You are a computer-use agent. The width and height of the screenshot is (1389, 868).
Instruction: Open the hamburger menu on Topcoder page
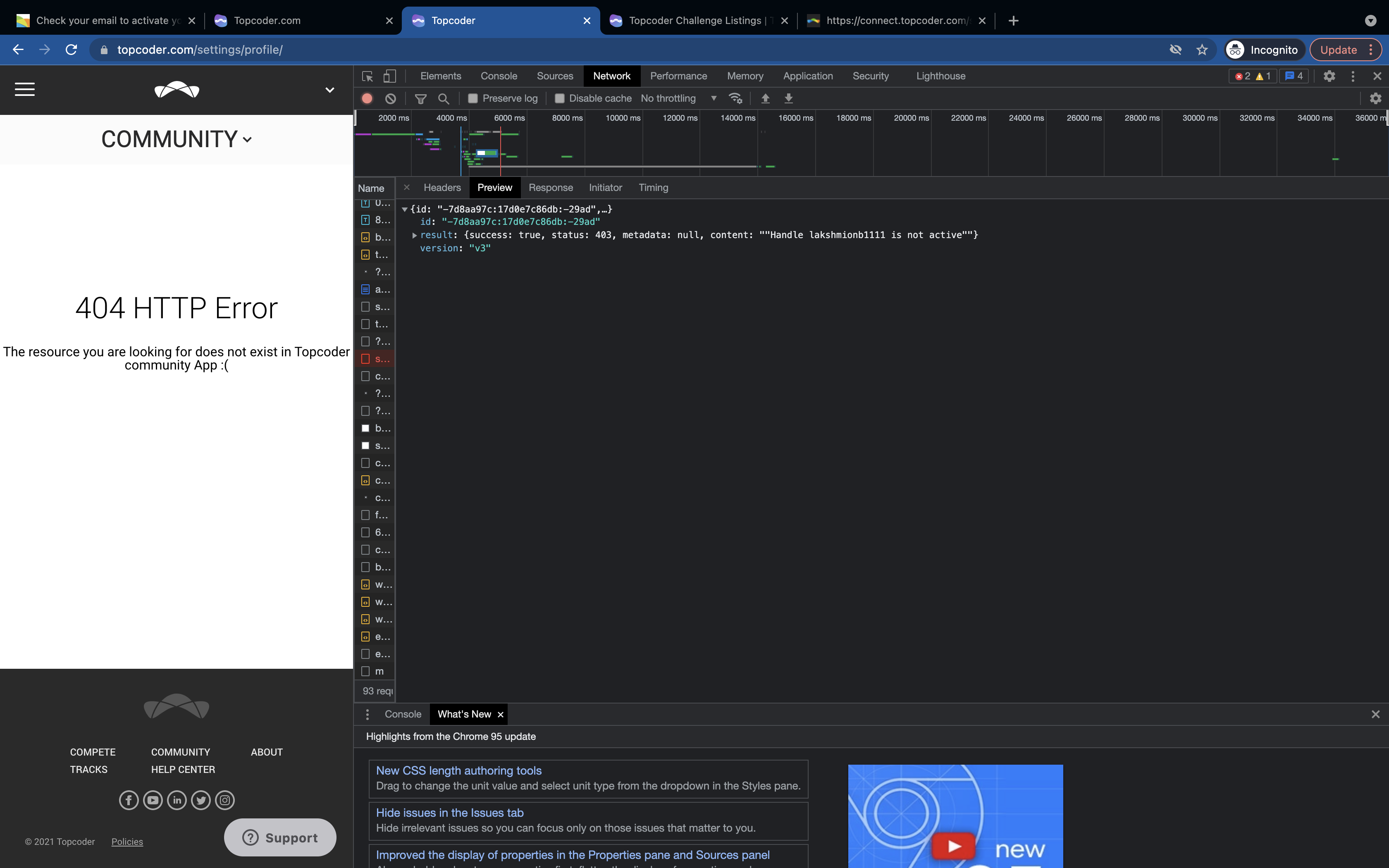25,90
